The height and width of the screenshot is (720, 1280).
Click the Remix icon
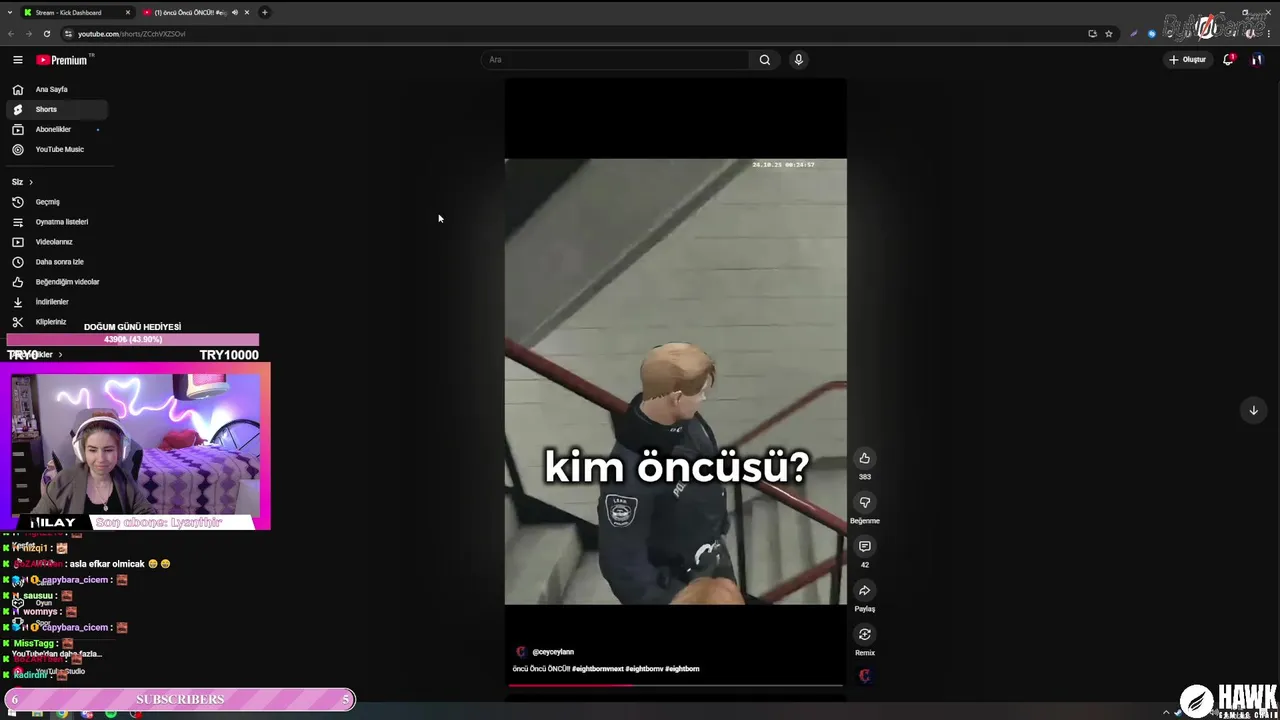point(865,635)
